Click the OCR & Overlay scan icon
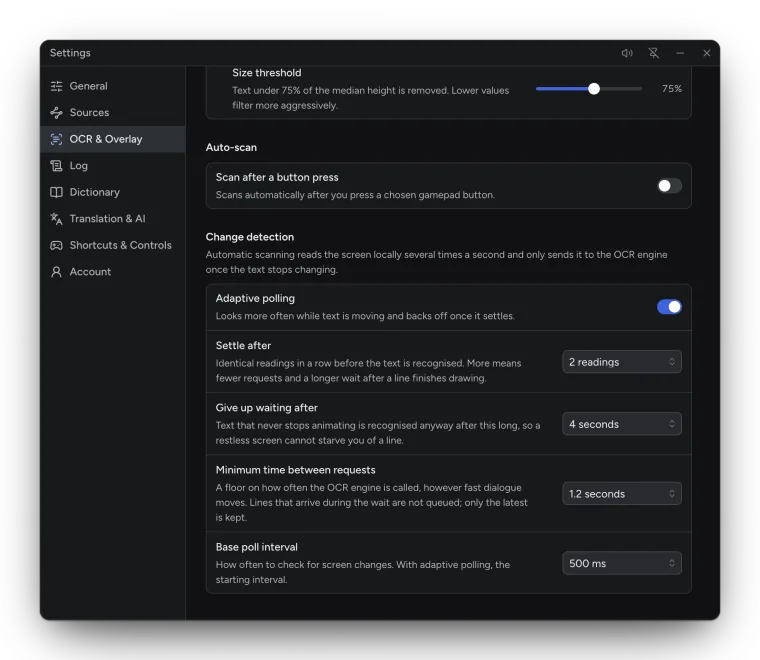 pyautogui.click(x=56, y=140)
